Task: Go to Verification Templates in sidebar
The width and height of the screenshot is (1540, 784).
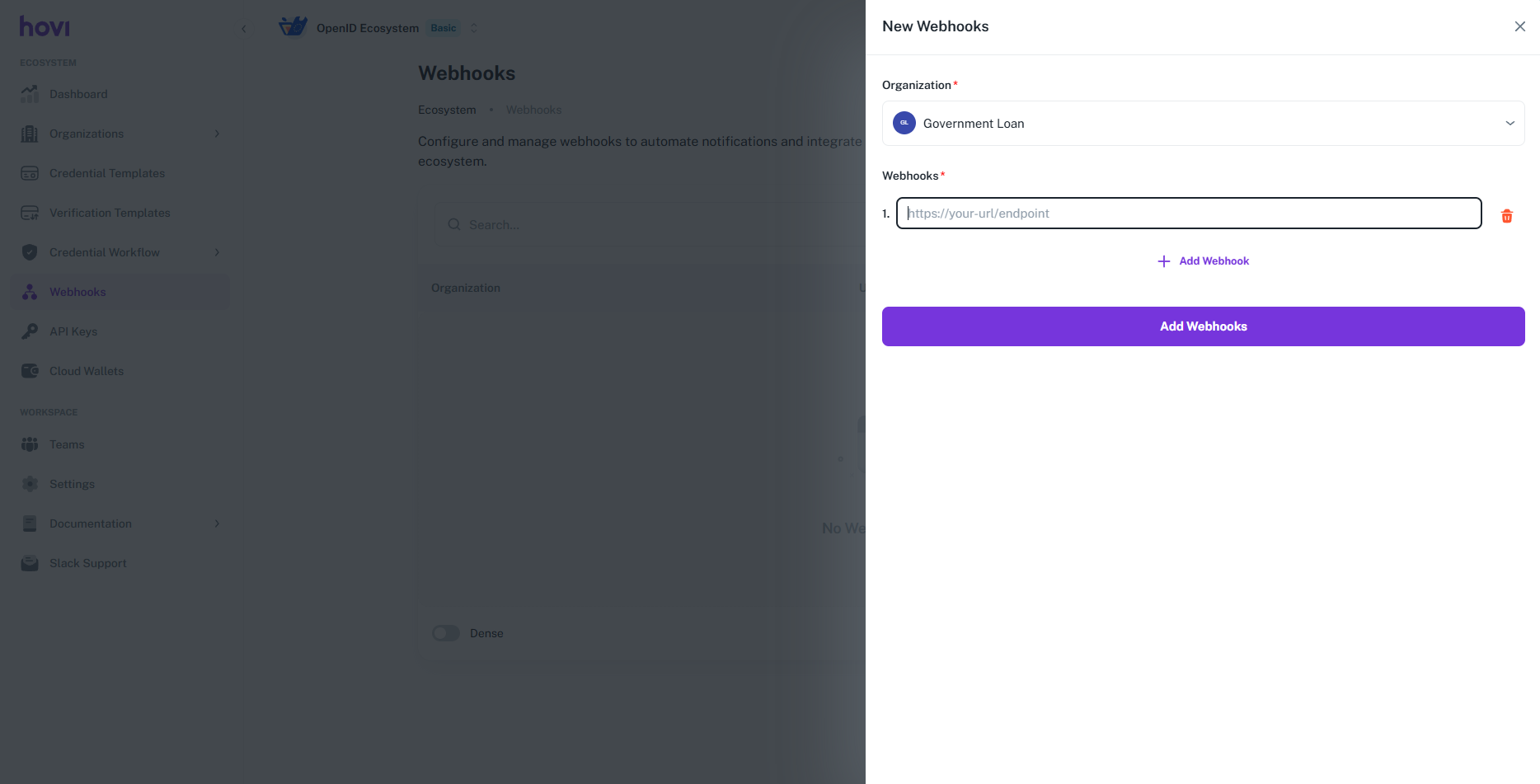Action: point(110,213)
